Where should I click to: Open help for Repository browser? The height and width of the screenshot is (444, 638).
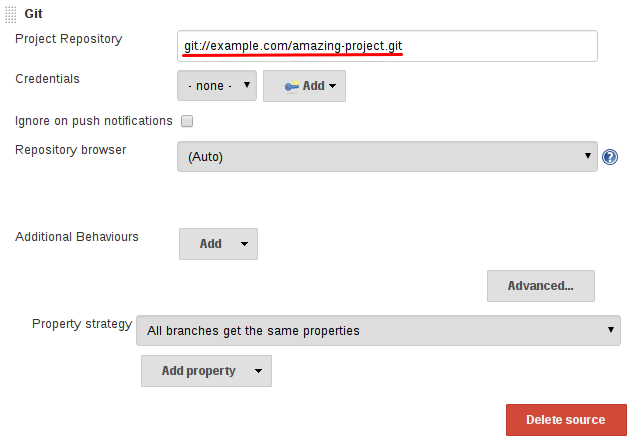tap(609, 157)
